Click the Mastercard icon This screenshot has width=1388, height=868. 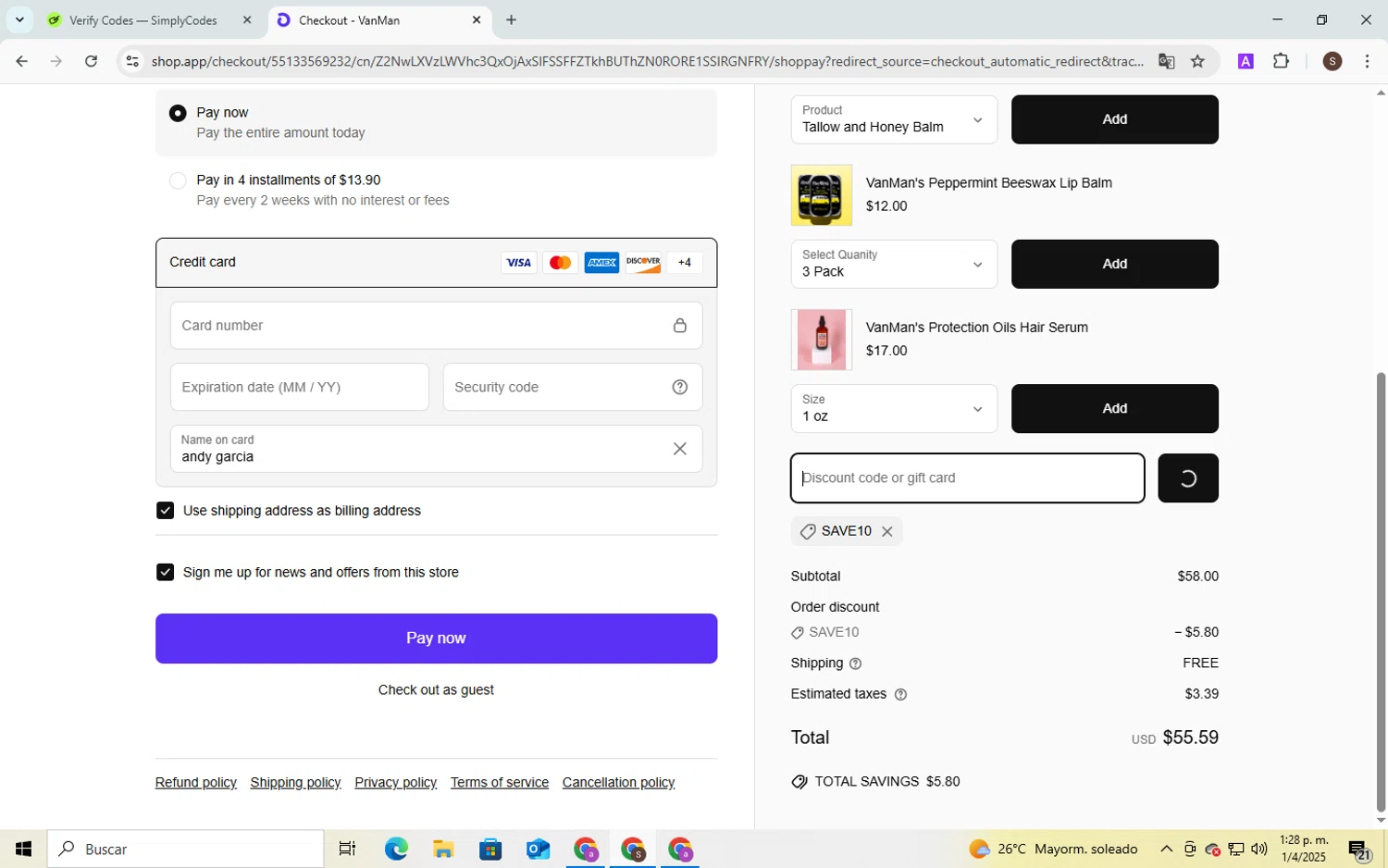[560, 263]
